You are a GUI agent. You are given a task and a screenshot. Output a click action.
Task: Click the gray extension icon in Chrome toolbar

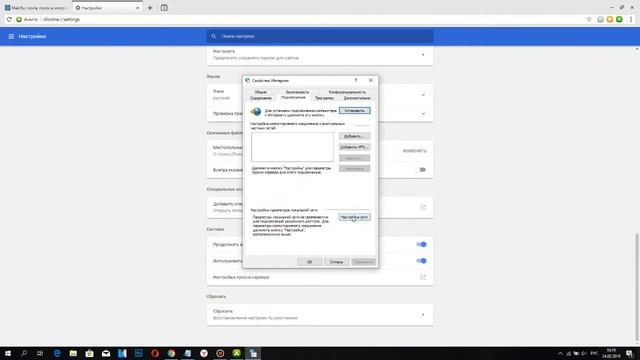pos(600,19)
